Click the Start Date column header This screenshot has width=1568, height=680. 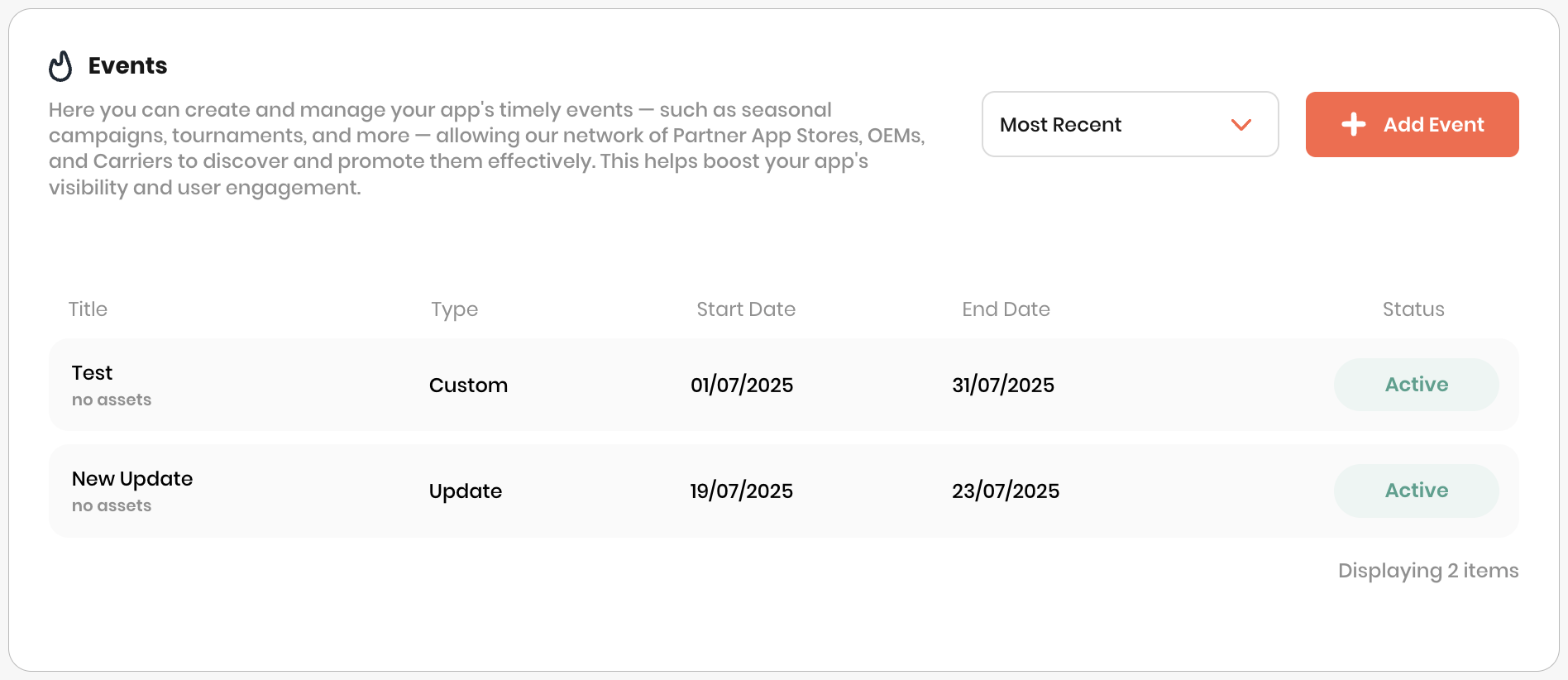[x=746, y=309]
